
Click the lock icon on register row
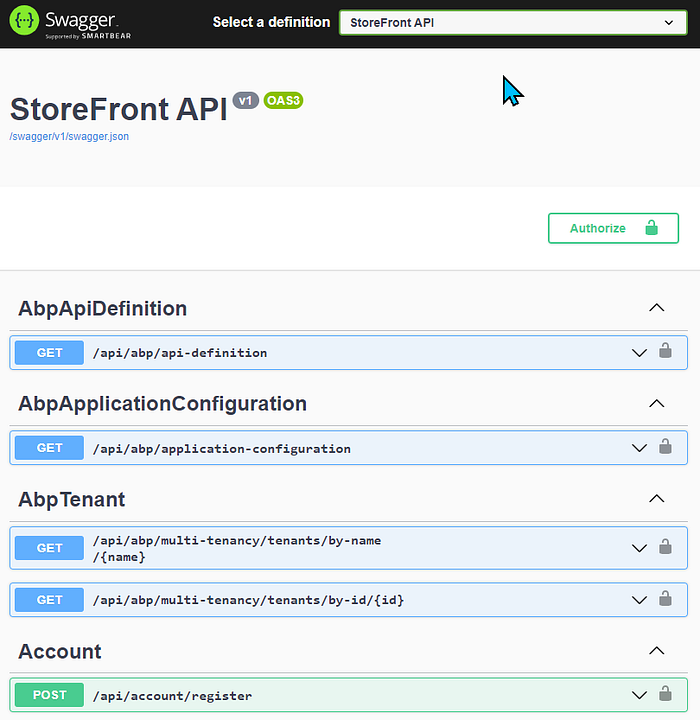(665, 693)
